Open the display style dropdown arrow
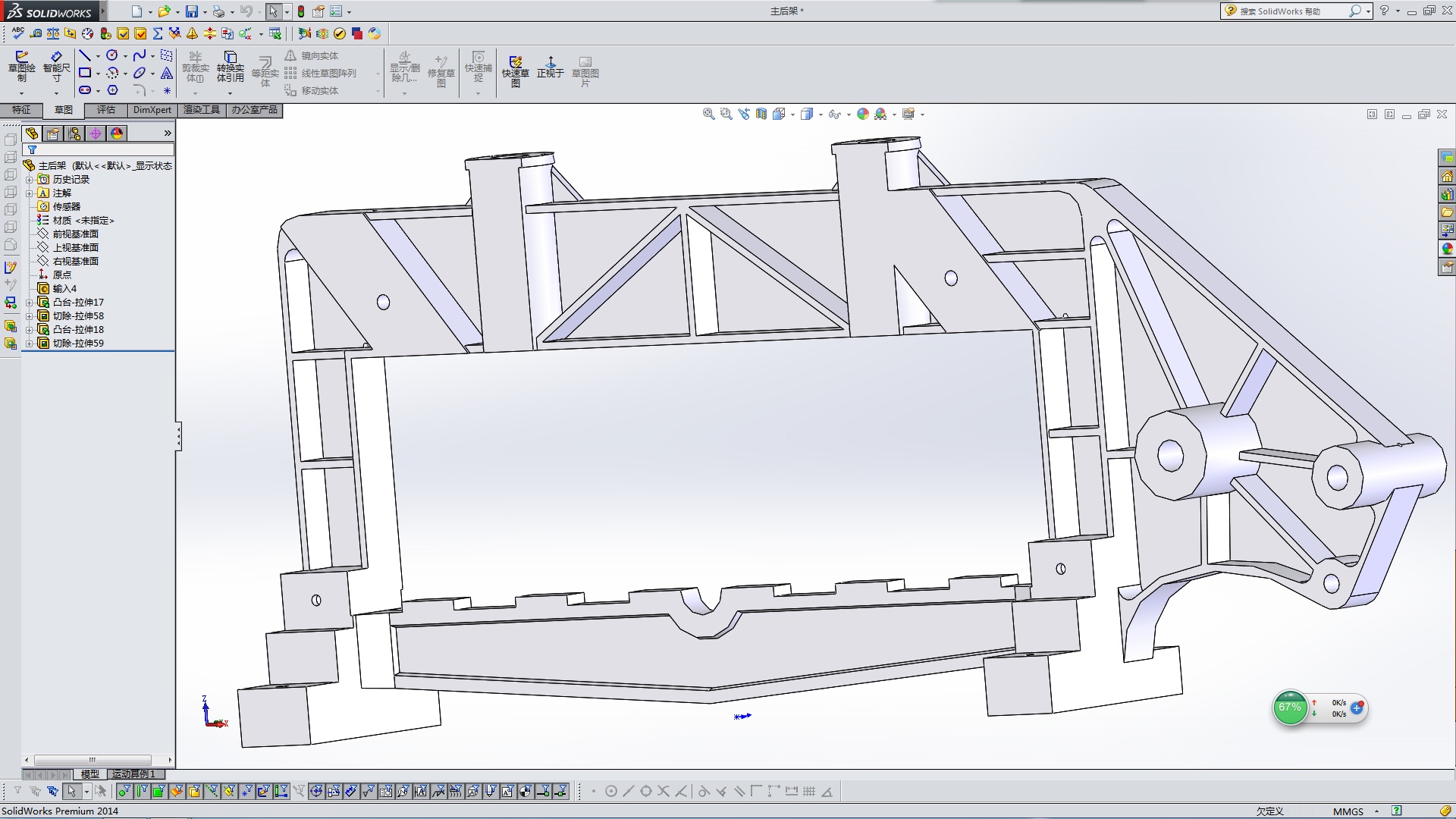The width and height of the screenshot is (1456, 819). coord(821,114)
